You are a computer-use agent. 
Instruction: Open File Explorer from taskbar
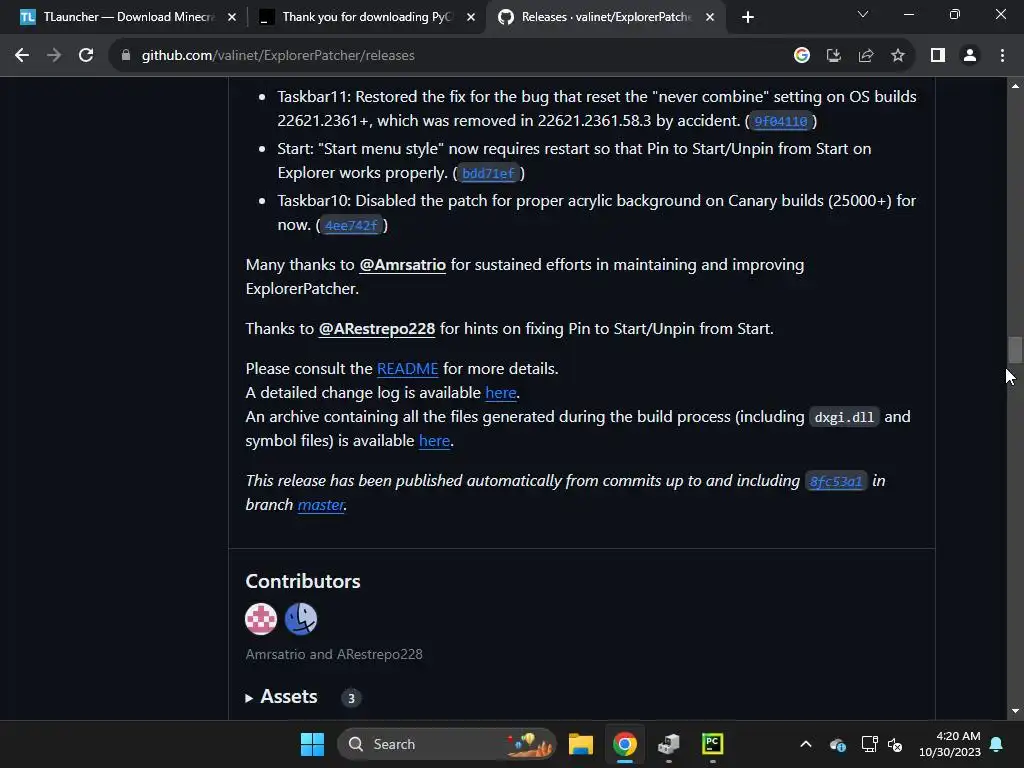pos(581,744)
